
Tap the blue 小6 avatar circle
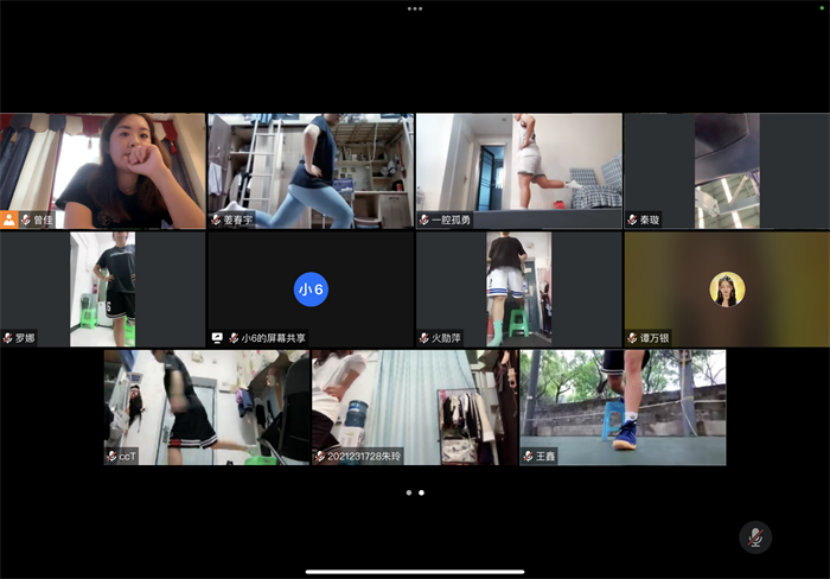tap(311, 289)
